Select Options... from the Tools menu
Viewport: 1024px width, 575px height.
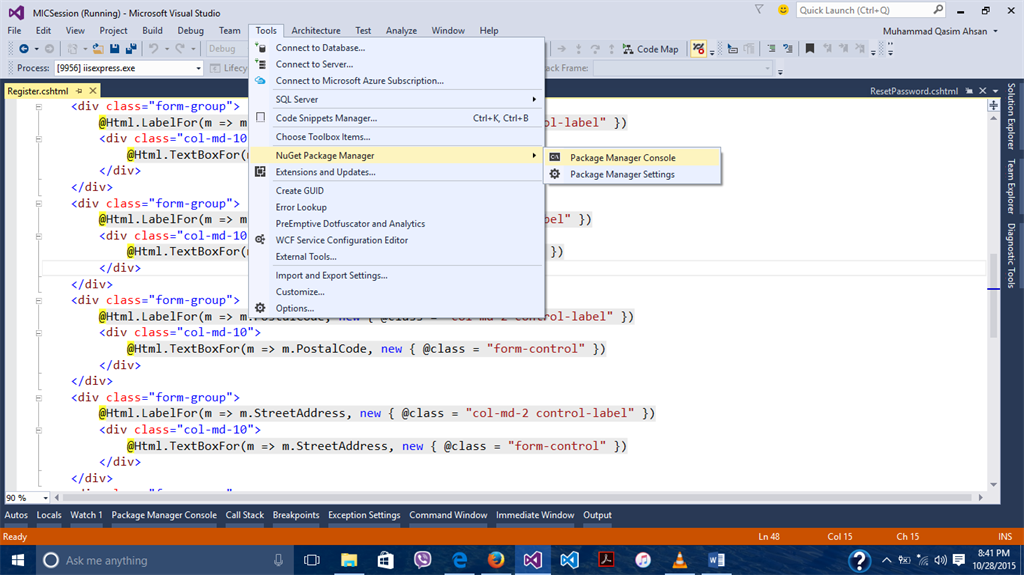tap(294, 308)
